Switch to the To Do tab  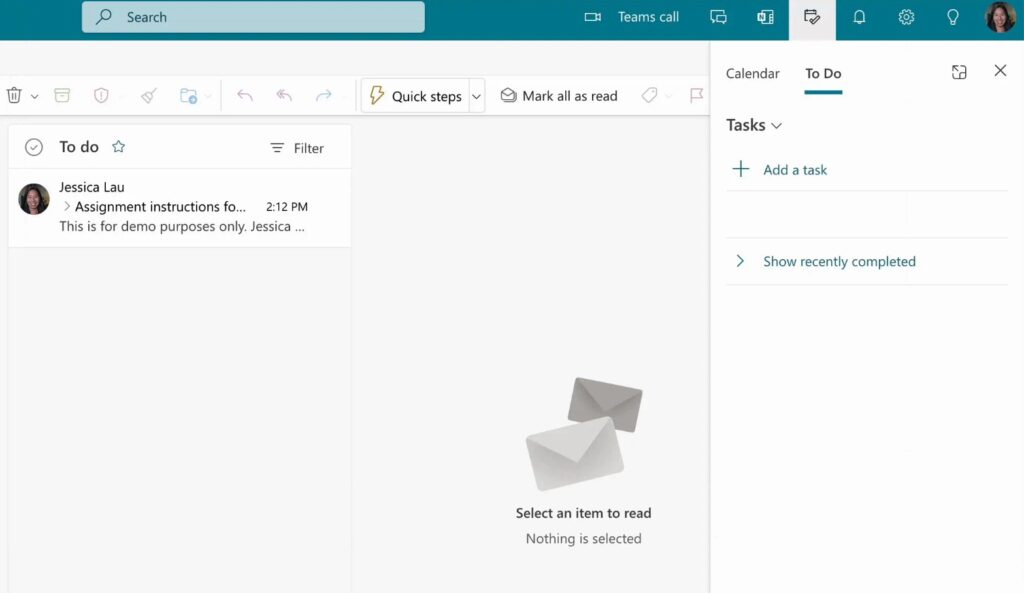pos(823,73)
